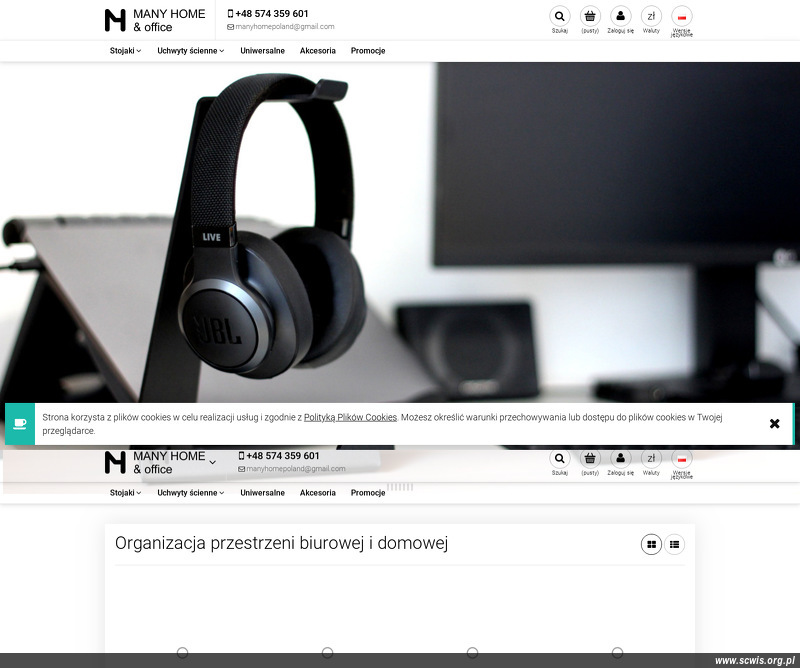
Task: Open the basket in the lower header
Action: click(590, 458)
